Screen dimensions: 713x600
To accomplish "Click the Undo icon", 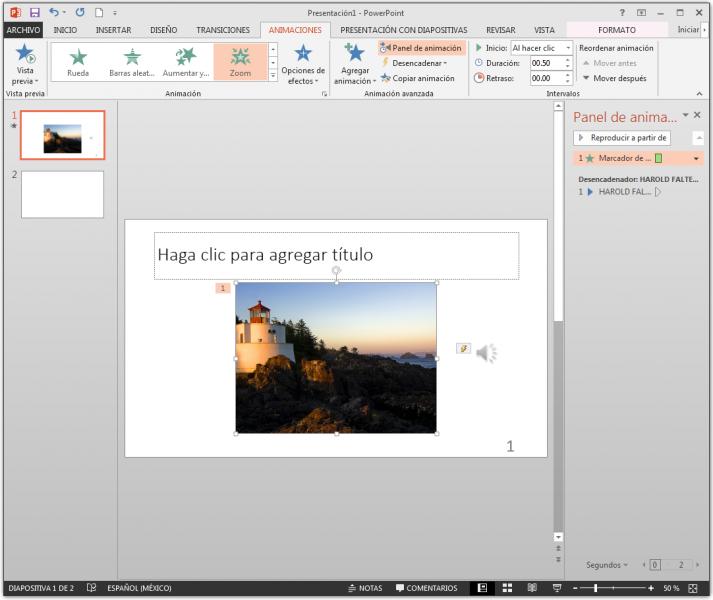I will (x=54, y=12).
